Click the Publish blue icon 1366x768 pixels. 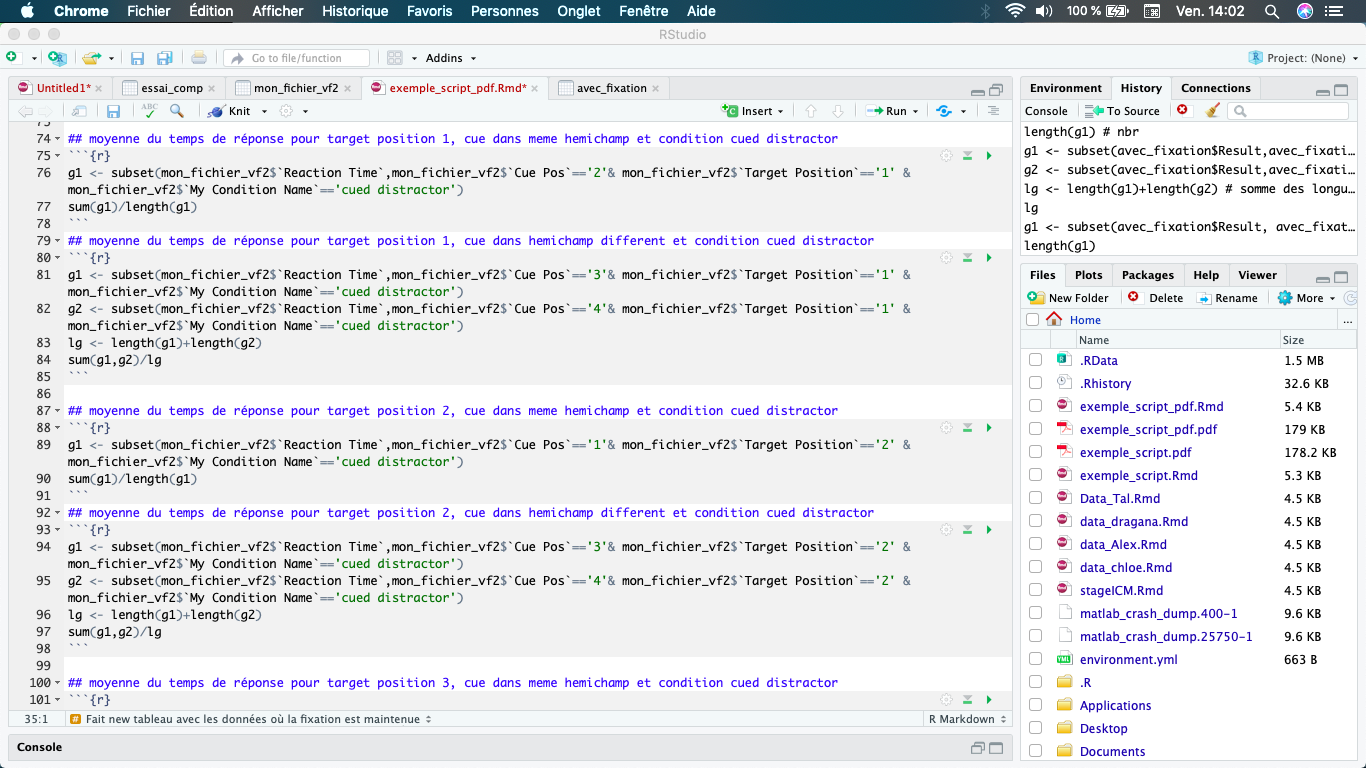tap(944, 111)
